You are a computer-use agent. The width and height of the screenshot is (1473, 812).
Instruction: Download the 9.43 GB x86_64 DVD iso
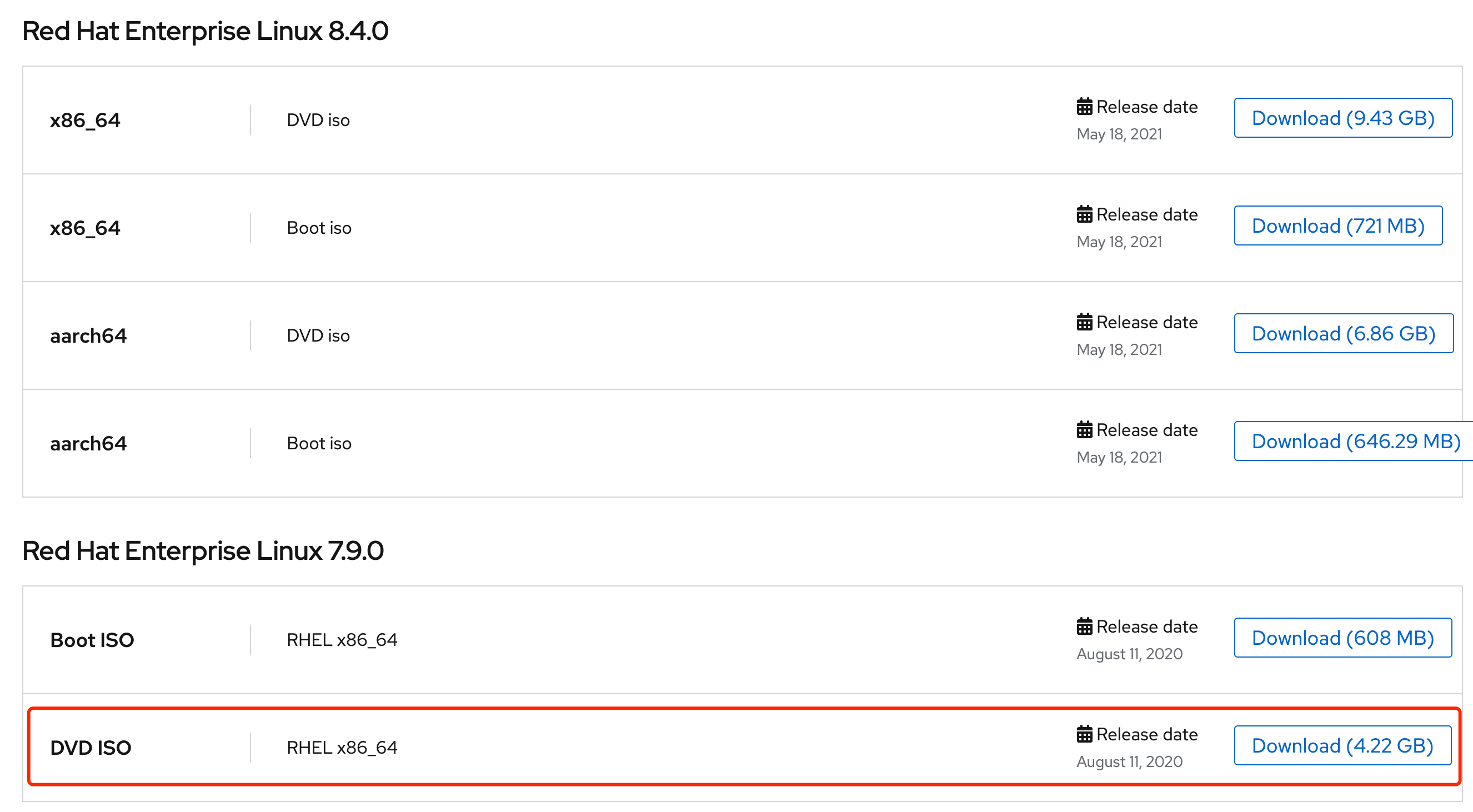click(1342, 118)
